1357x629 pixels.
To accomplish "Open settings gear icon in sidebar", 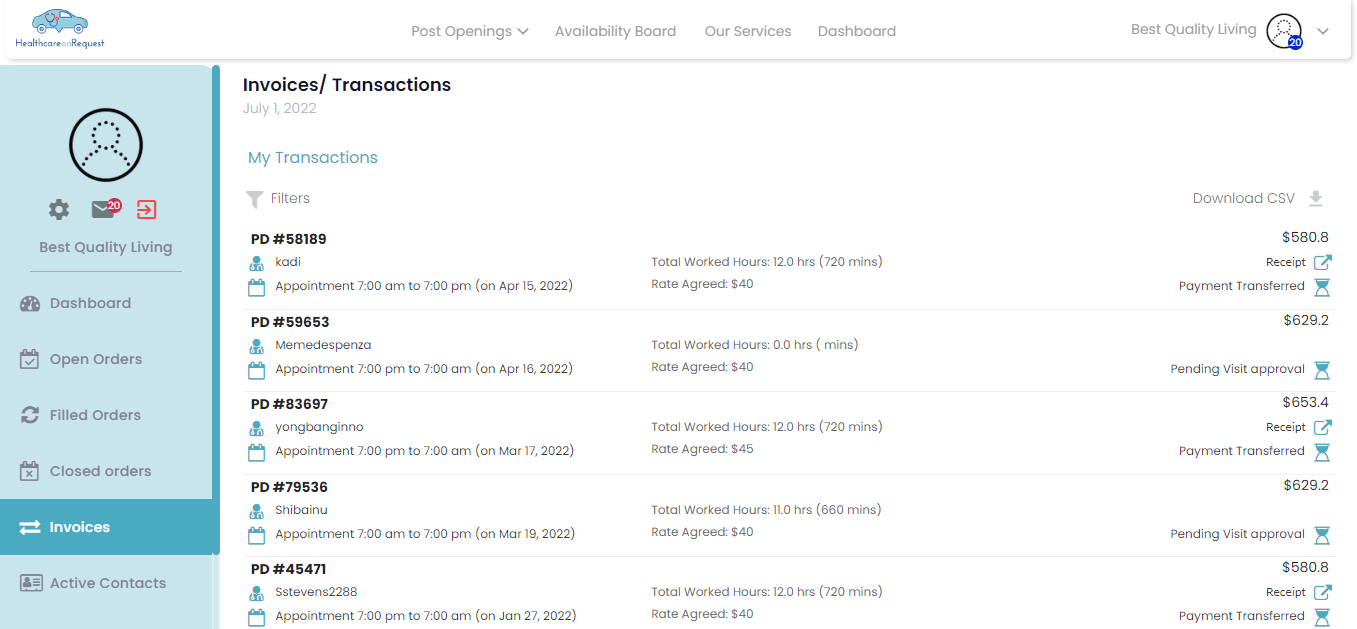I will coord(59,209).
